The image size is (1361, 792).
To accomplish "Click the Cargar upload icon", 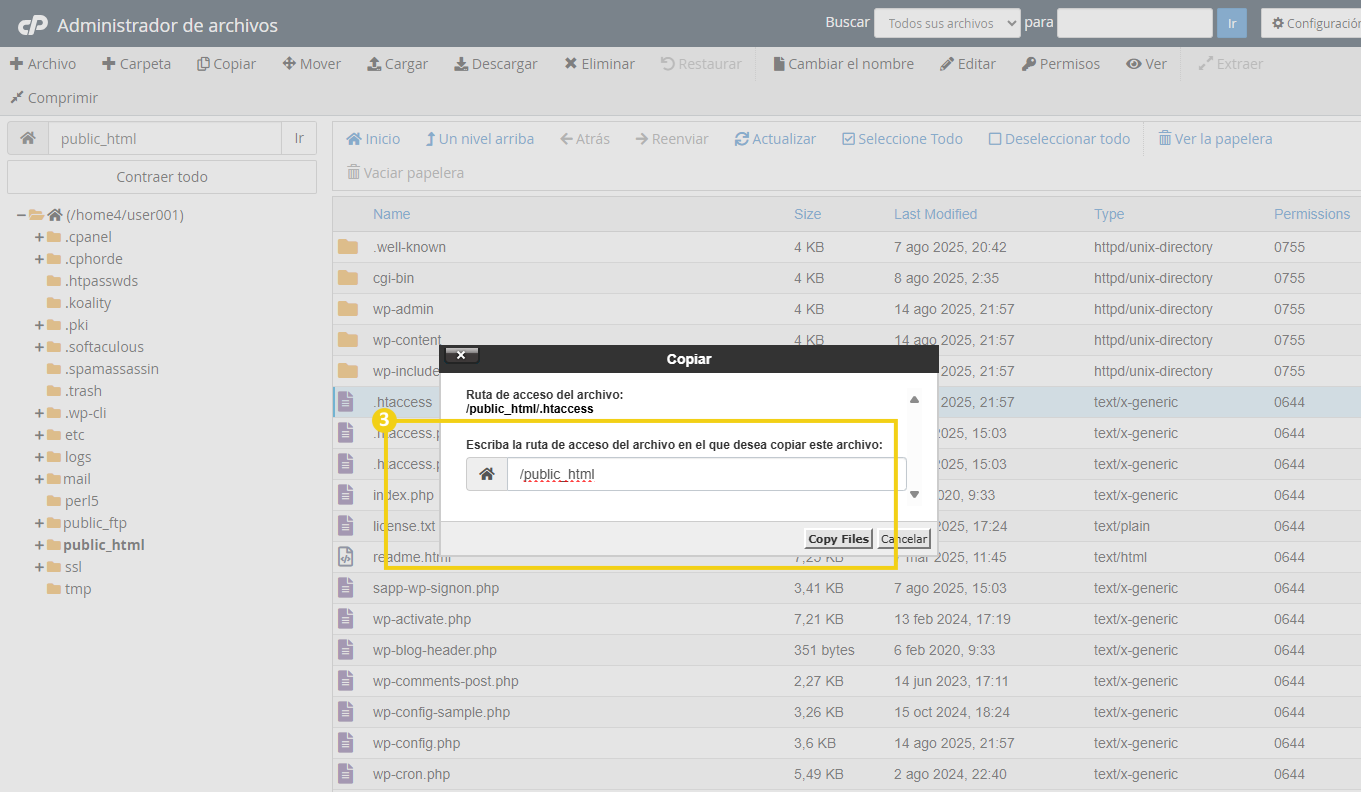I will tap(374, 63).
